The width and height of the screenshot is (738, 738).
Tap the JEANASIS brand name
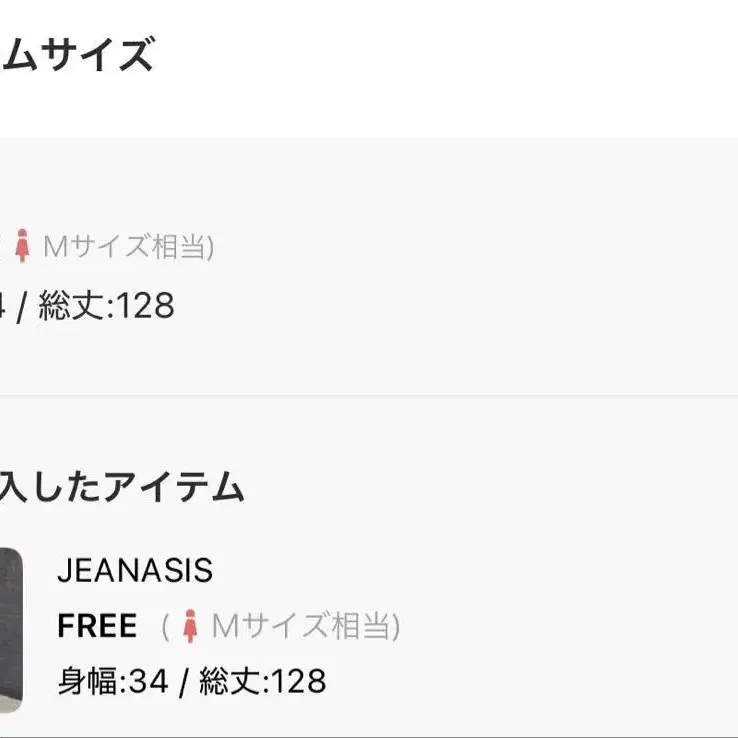(135, 571)
